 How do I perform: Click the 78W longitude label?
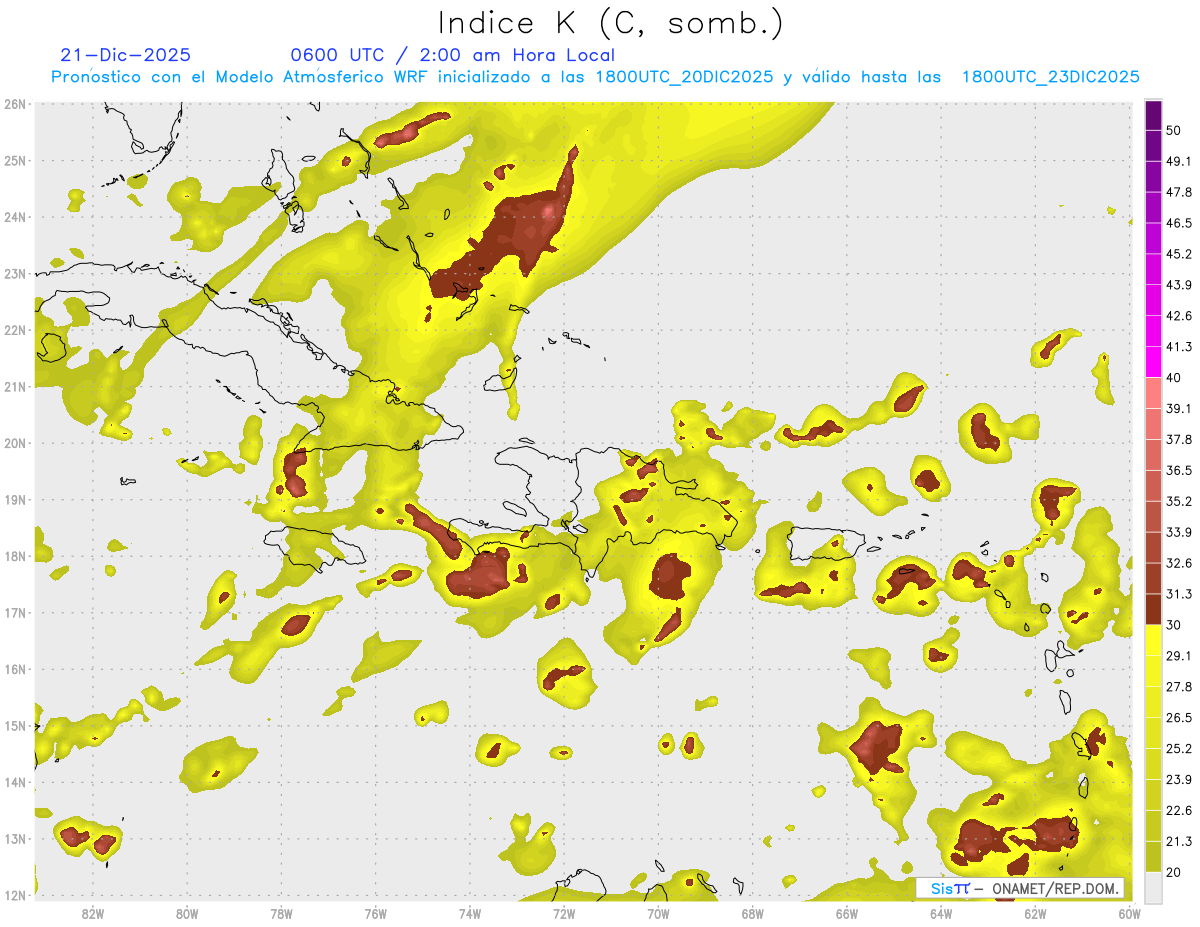pos(281,914)
